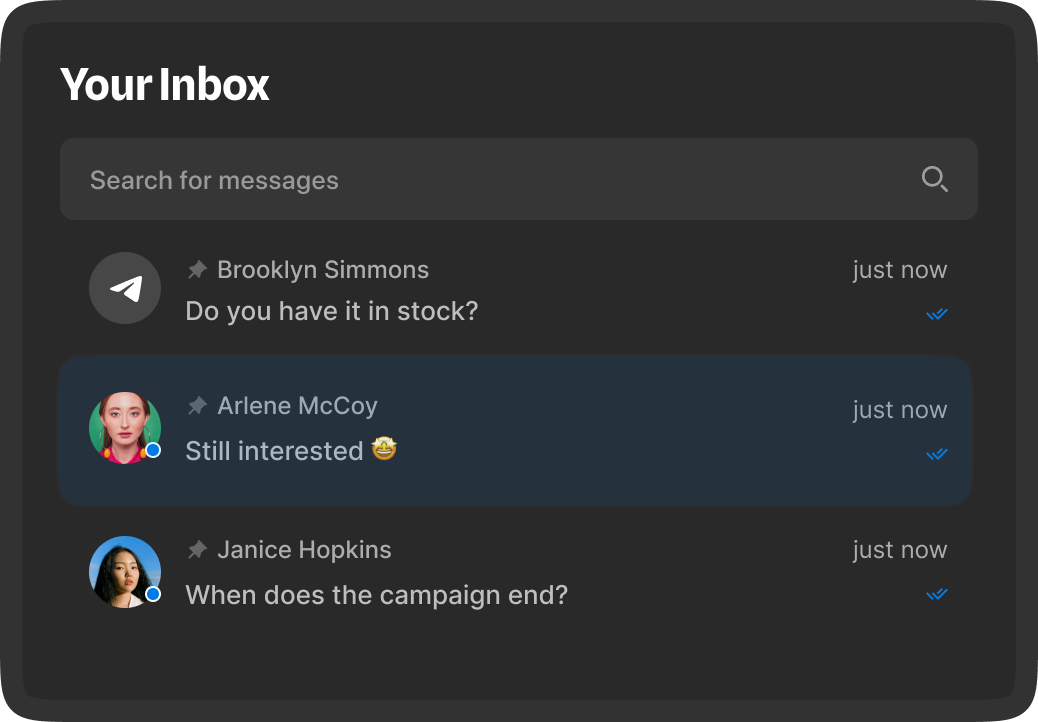This screenshot has width=1038, height=722.
Task: Click the pin icon next to Janice Hopkins
Action: pos(196,549)
